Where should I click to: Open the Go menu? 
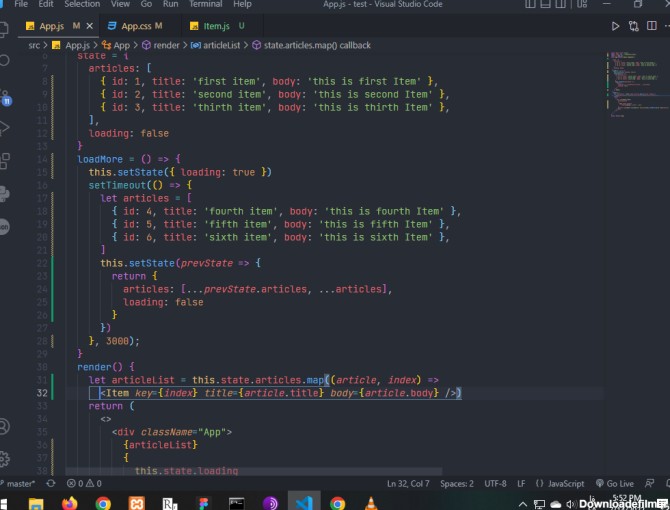(x=146, y=4)
